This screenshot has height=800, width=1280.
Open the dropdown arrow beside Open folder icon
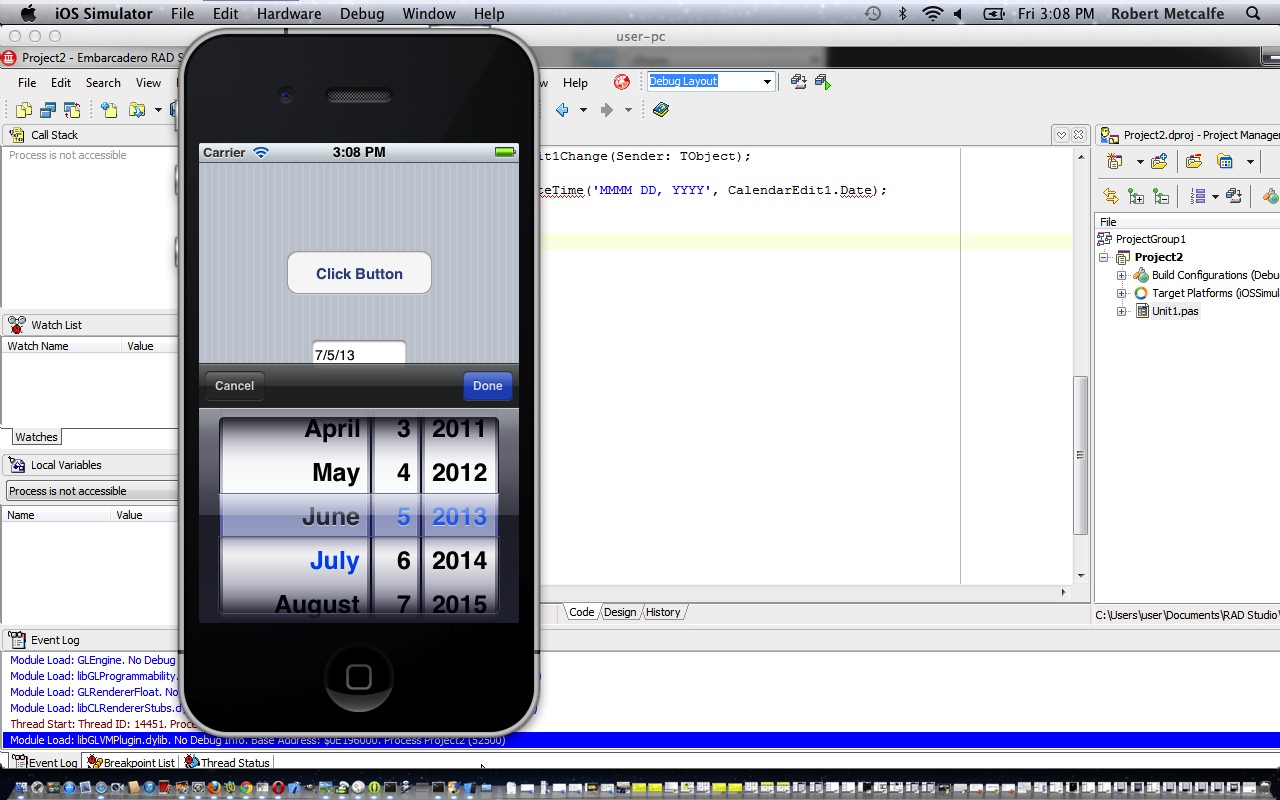tap(158, 110)
